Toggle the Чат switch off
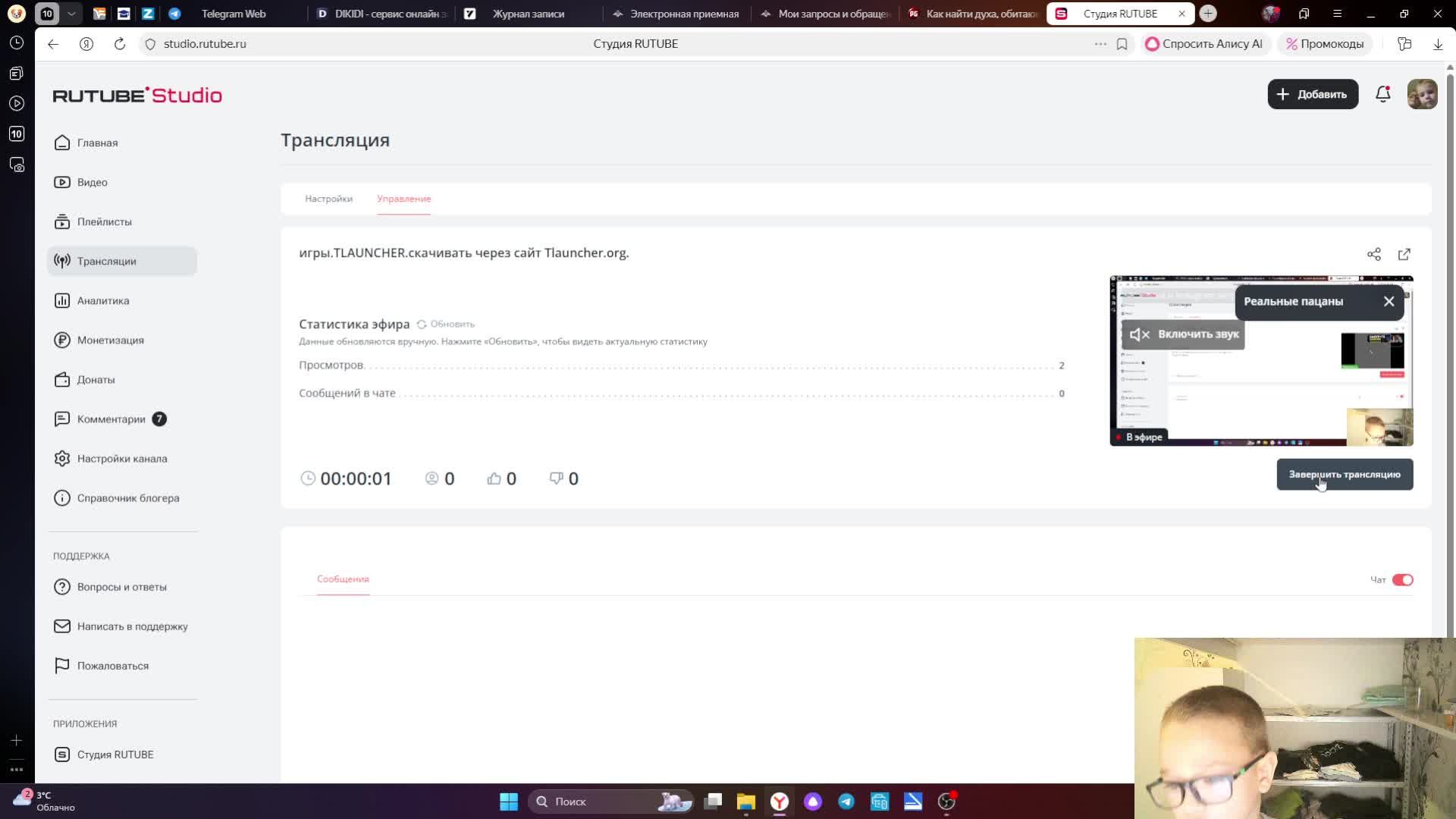The image size is (1456, 819). (x=1402, y=580)
